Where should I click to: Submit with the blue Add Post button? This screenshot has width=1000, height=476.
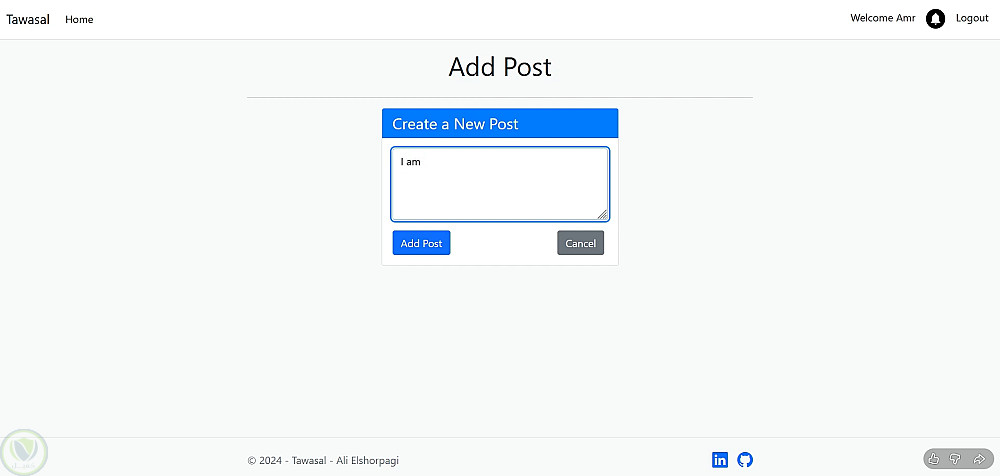421,243
